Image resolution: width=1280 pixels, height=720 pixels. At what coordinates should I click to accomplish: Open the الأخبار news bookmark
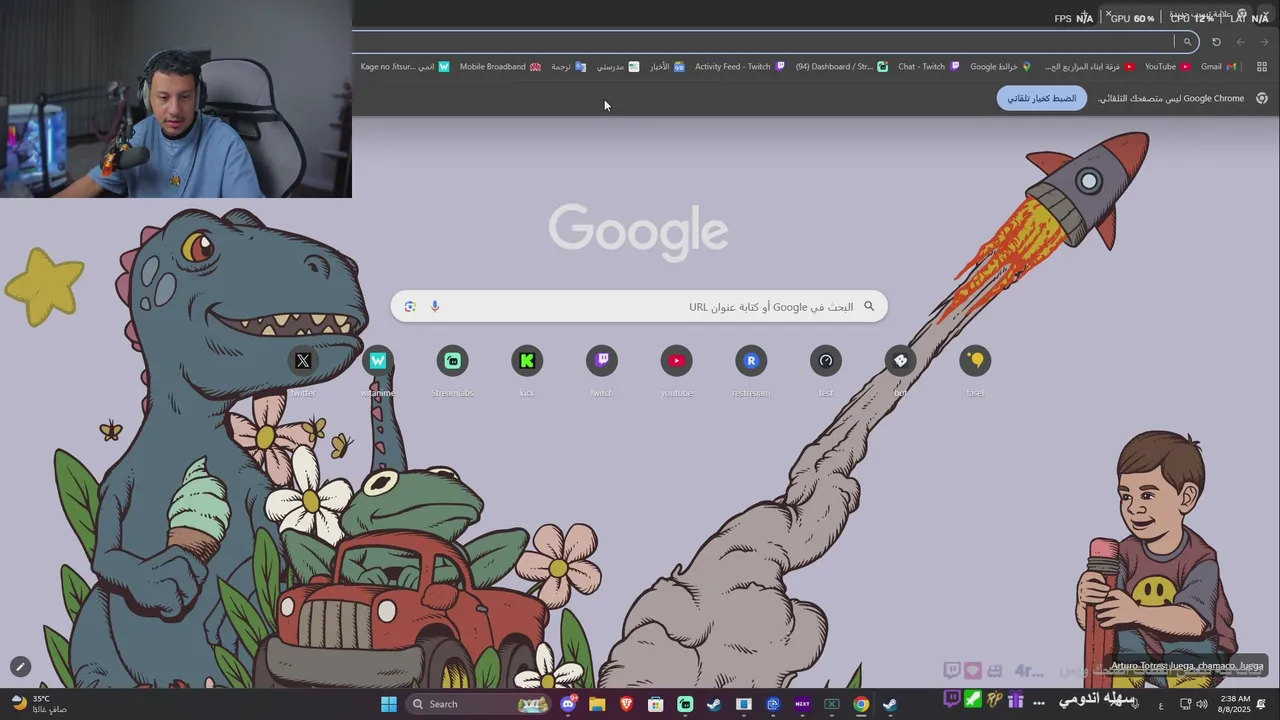pyautogui.click(x=667, y=67)
